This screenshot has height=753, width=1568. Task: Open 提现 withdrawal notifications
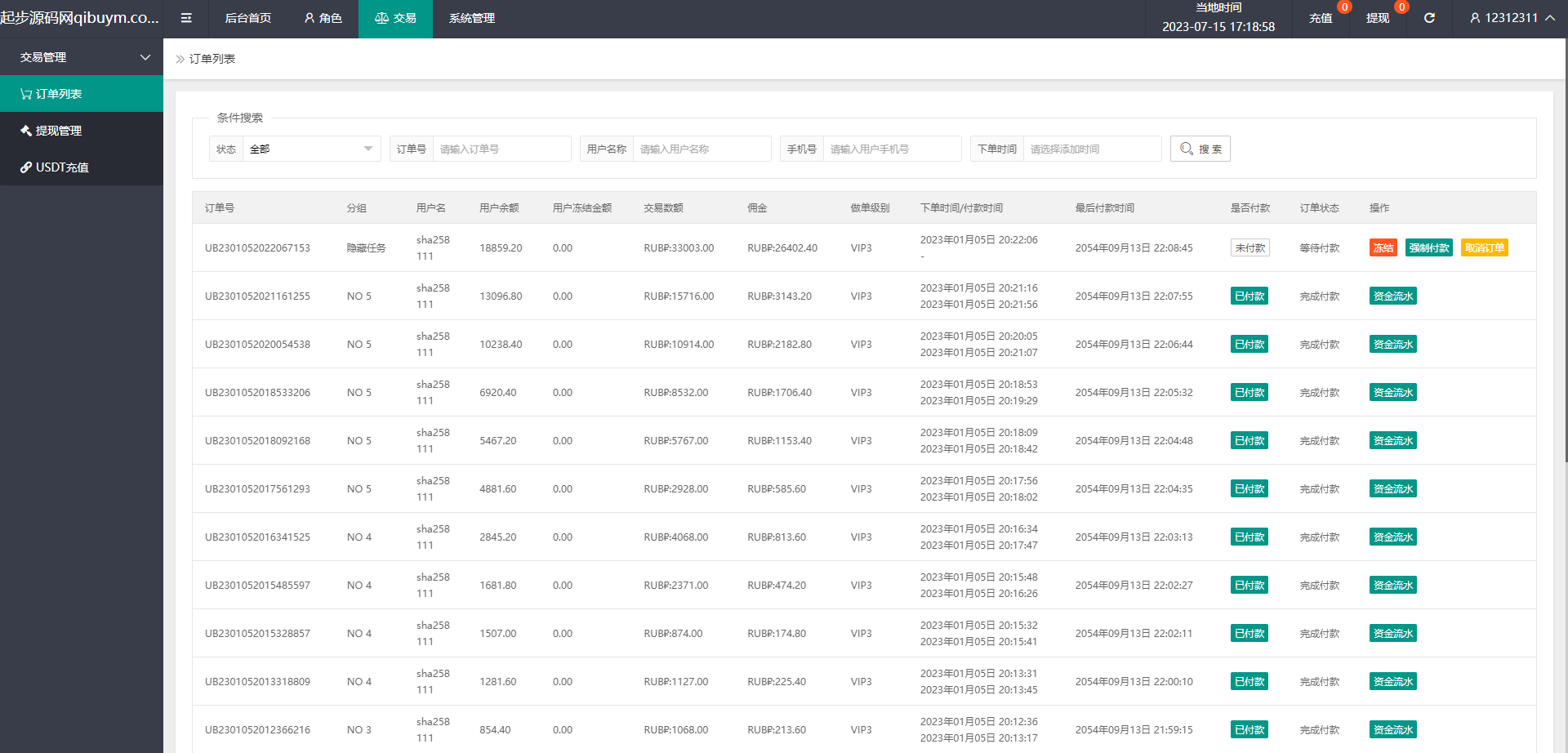[x=1378, y=18]
